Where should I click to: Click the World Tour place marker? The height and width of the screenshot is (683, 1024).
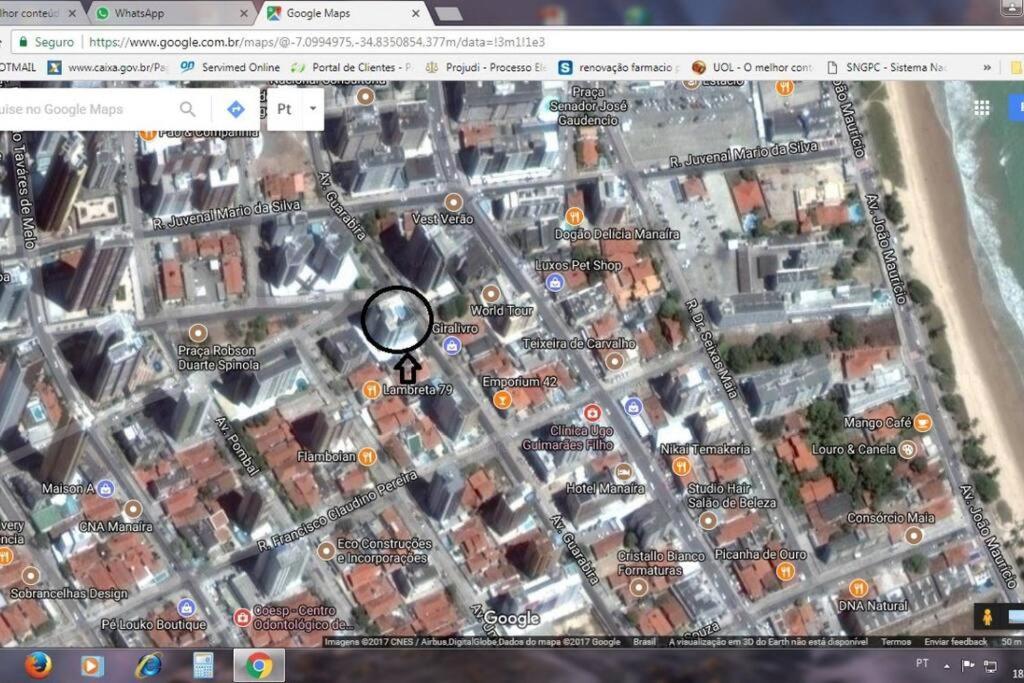click(x=491, y=294)
